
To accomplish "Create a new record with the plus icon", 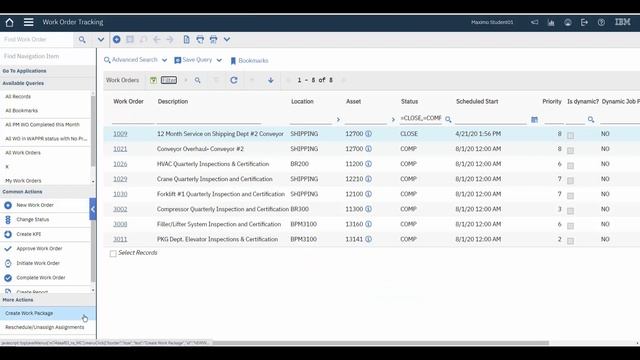I will click(x=117, y=40).
